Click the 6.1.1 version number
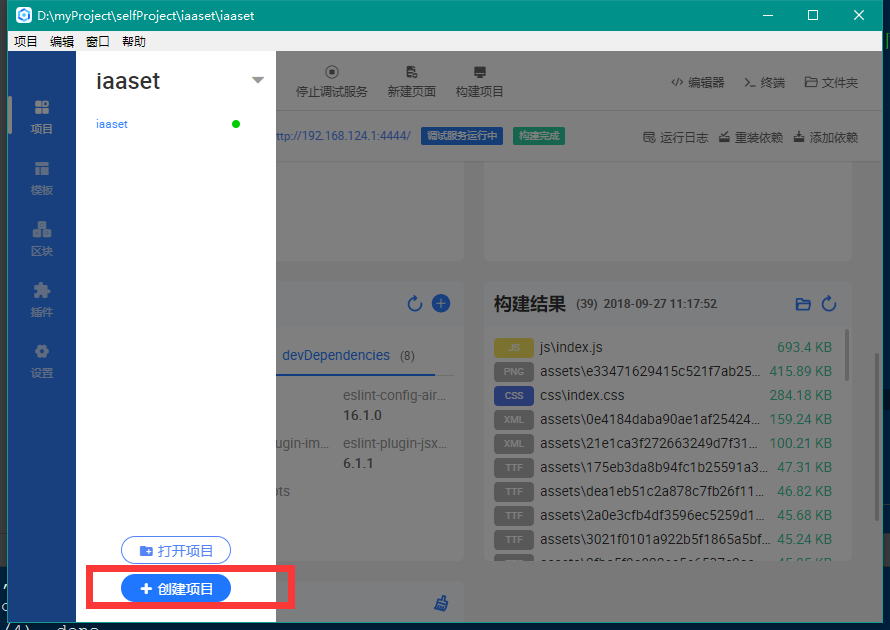890x630 pixels. 358,464
